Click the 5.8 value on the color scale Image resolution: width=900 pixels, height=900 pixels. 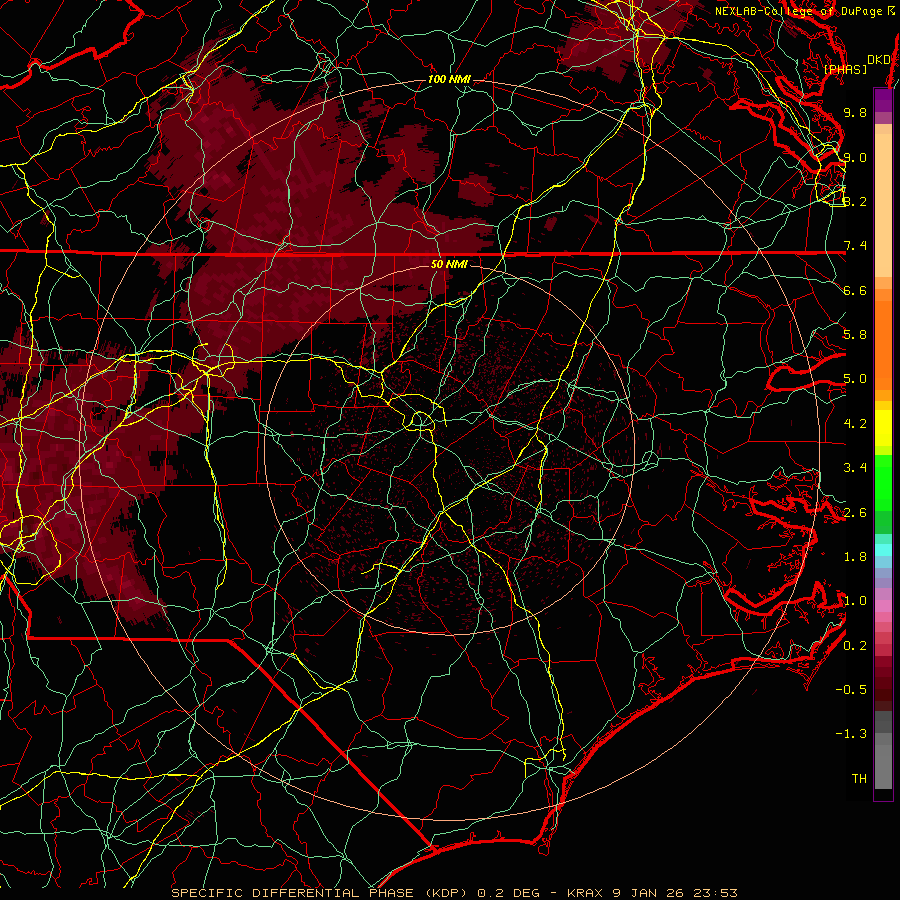[855, 335]
